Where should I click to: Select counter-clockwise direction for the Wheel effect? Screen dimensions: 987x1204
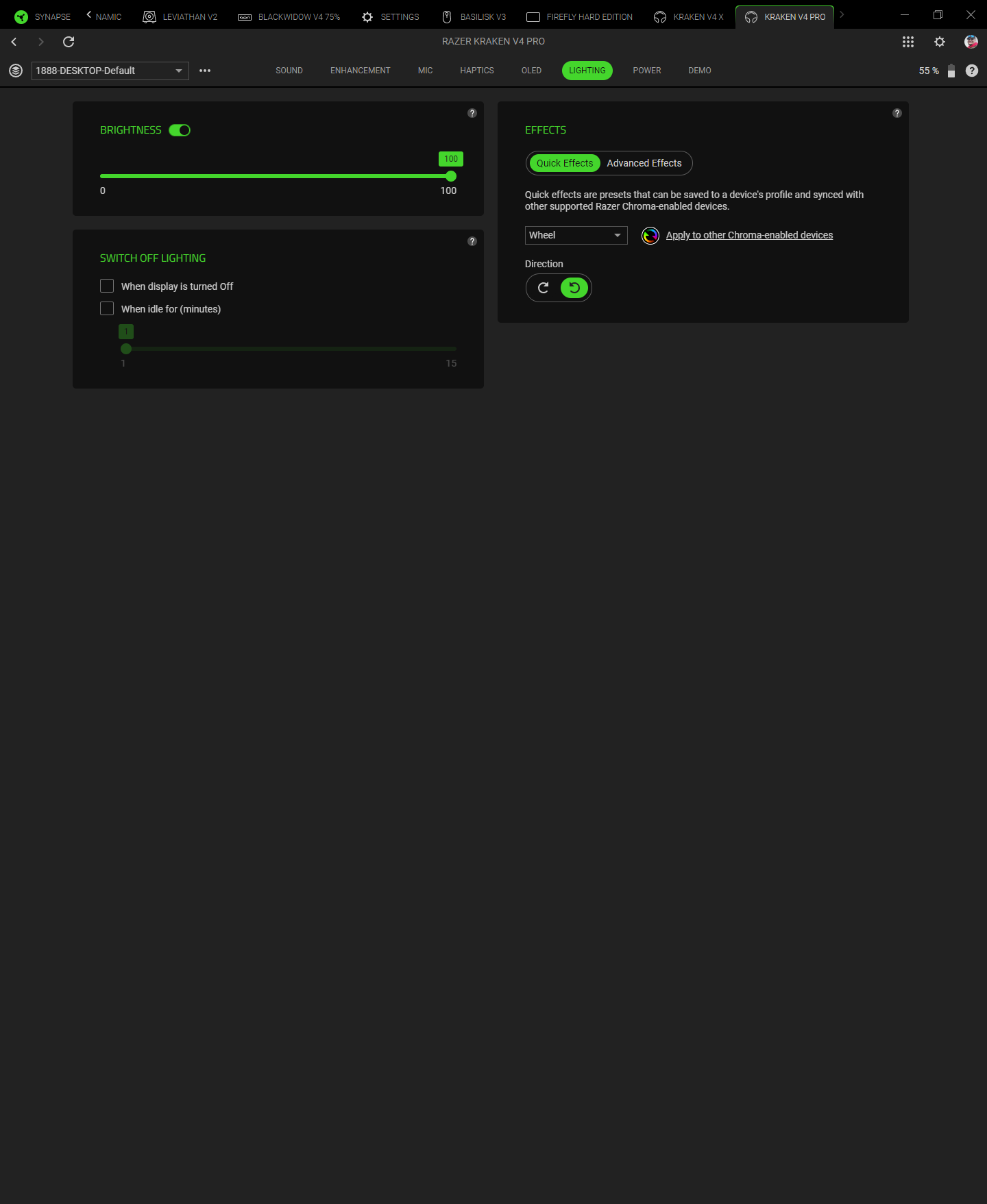[x=574, y=288]
